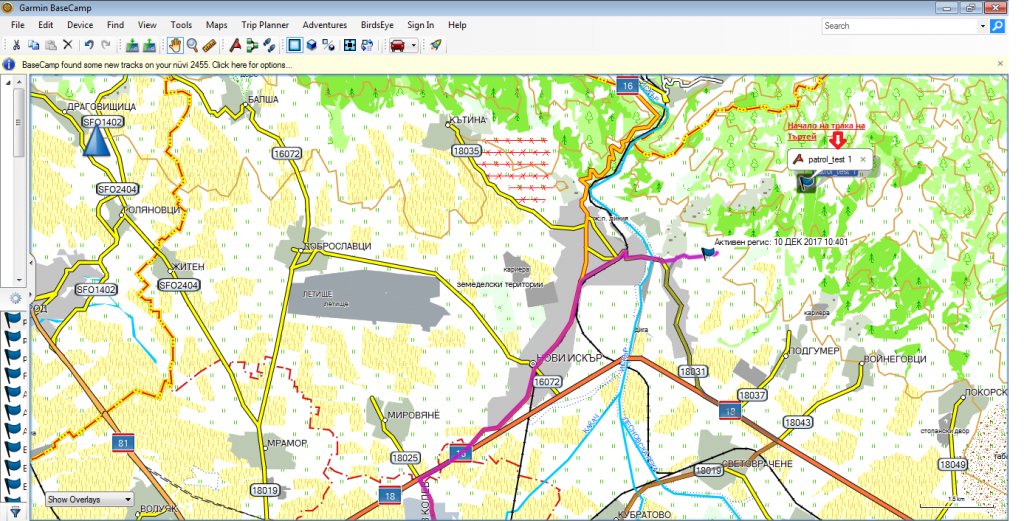Click the scissors Cut icon
1024x521 pixels.
15,45
